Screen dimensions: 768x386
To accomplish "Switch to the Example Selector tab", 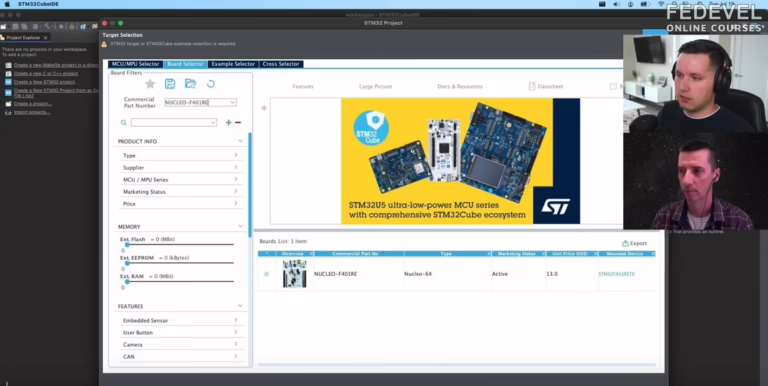I will 233,64.
